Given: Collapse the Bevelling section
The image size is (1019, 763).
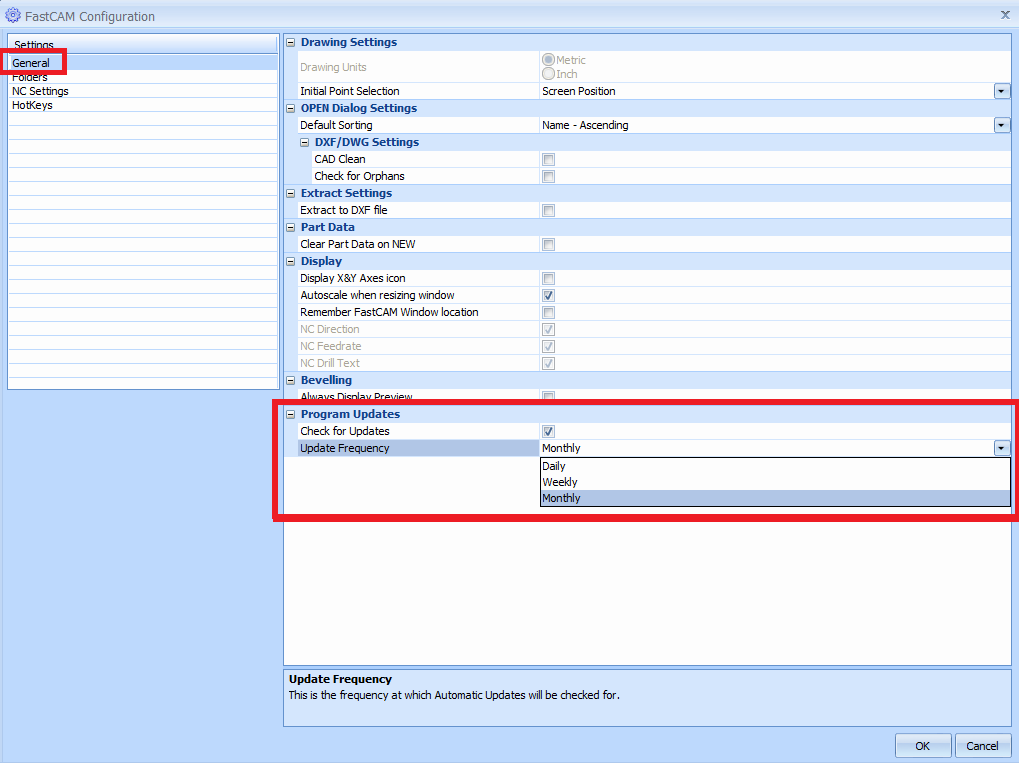Looking at the screenshot, I should point(290,380).
